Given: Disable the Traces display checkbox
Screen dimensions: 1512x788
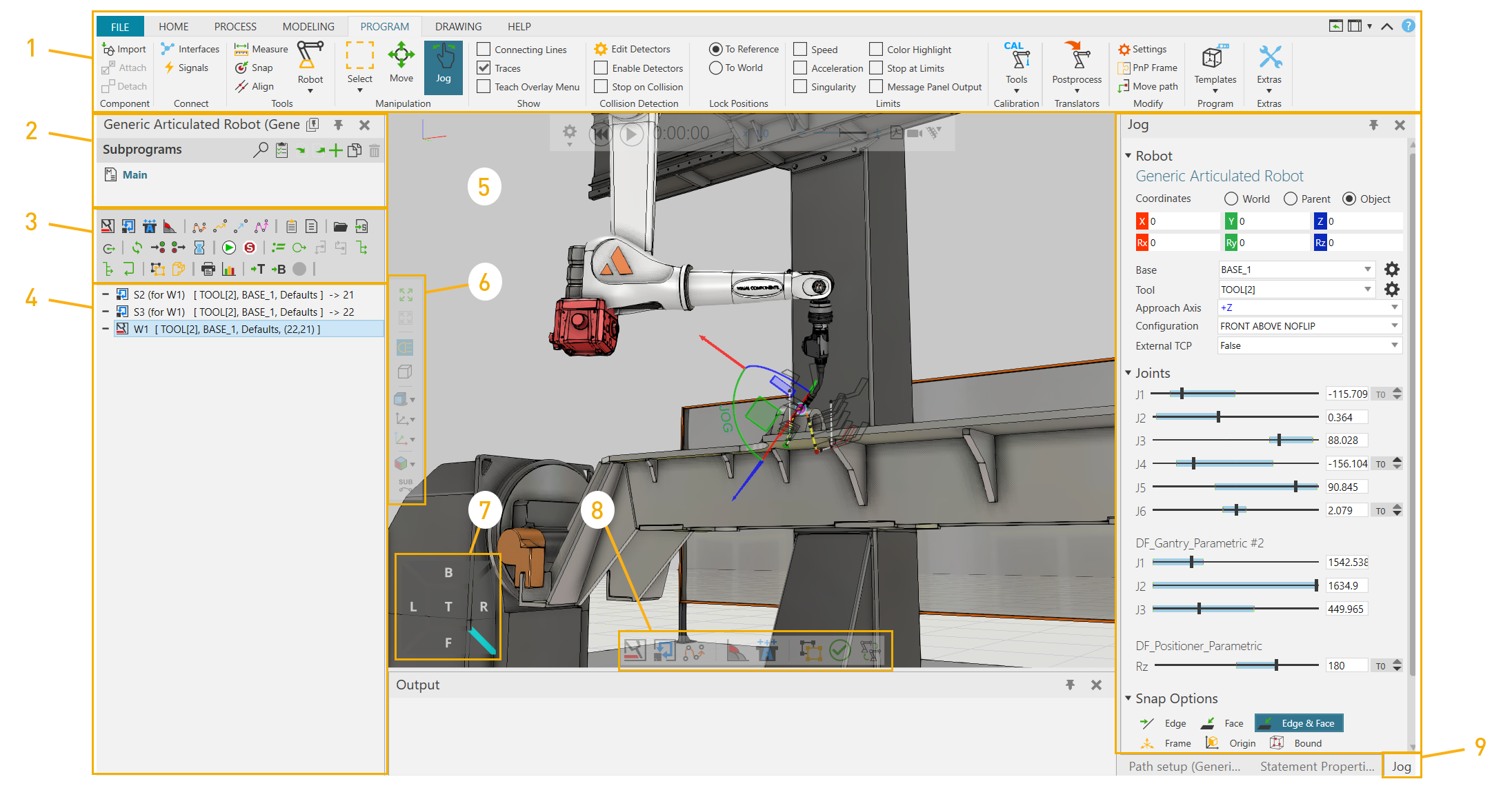Looking at the screenshot, I should click(484, 68).
